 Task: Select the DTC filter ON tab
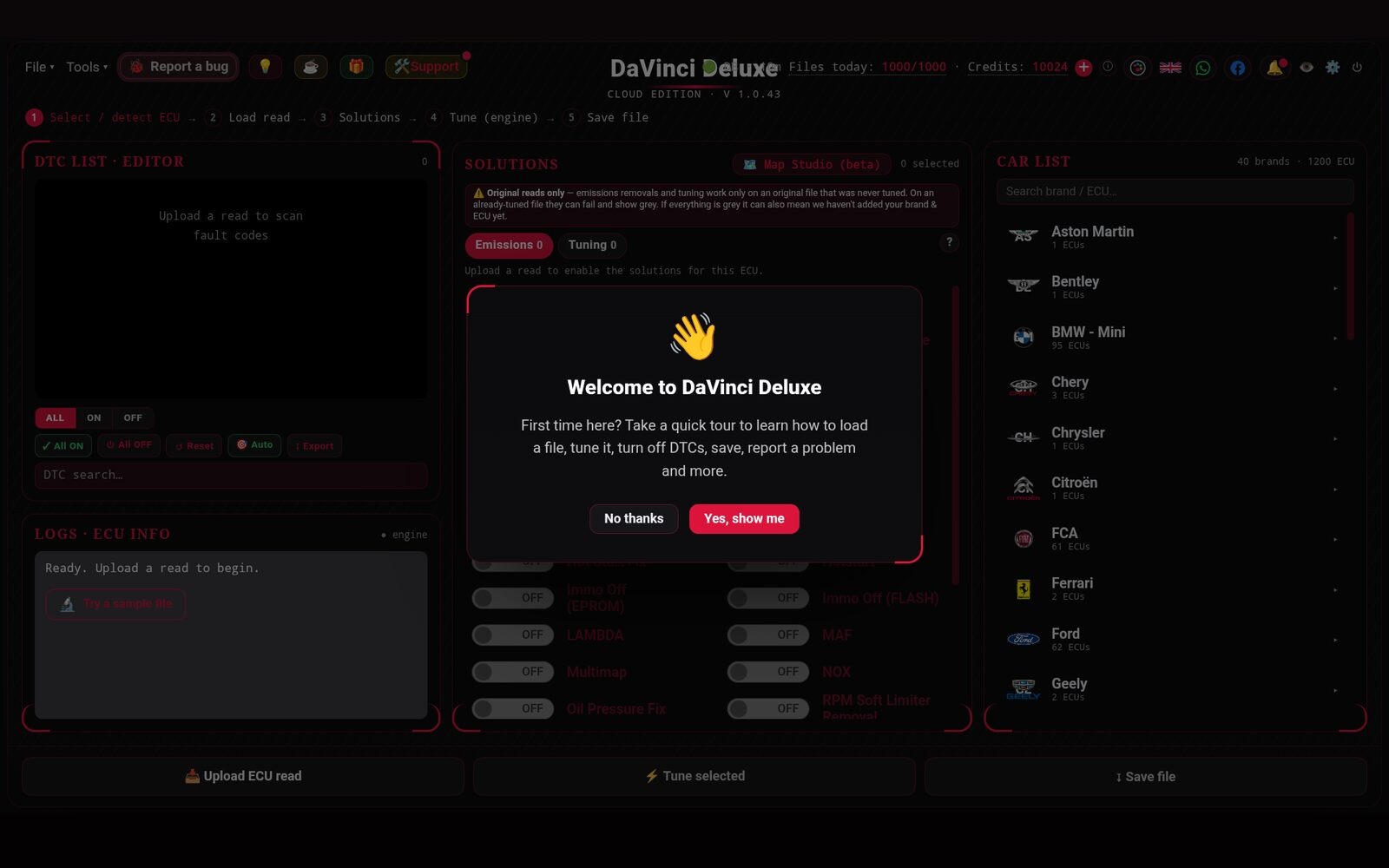point(94,418)
